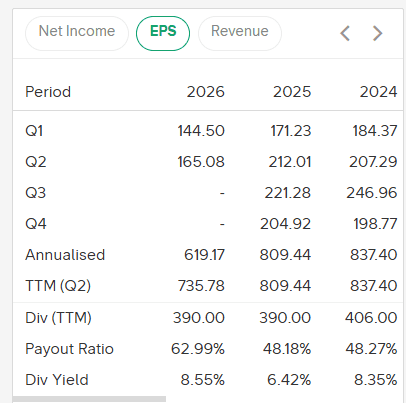Screen dimensions: 406x403
Task: Click the Div (TTM) row label
Action: point(58,317)
